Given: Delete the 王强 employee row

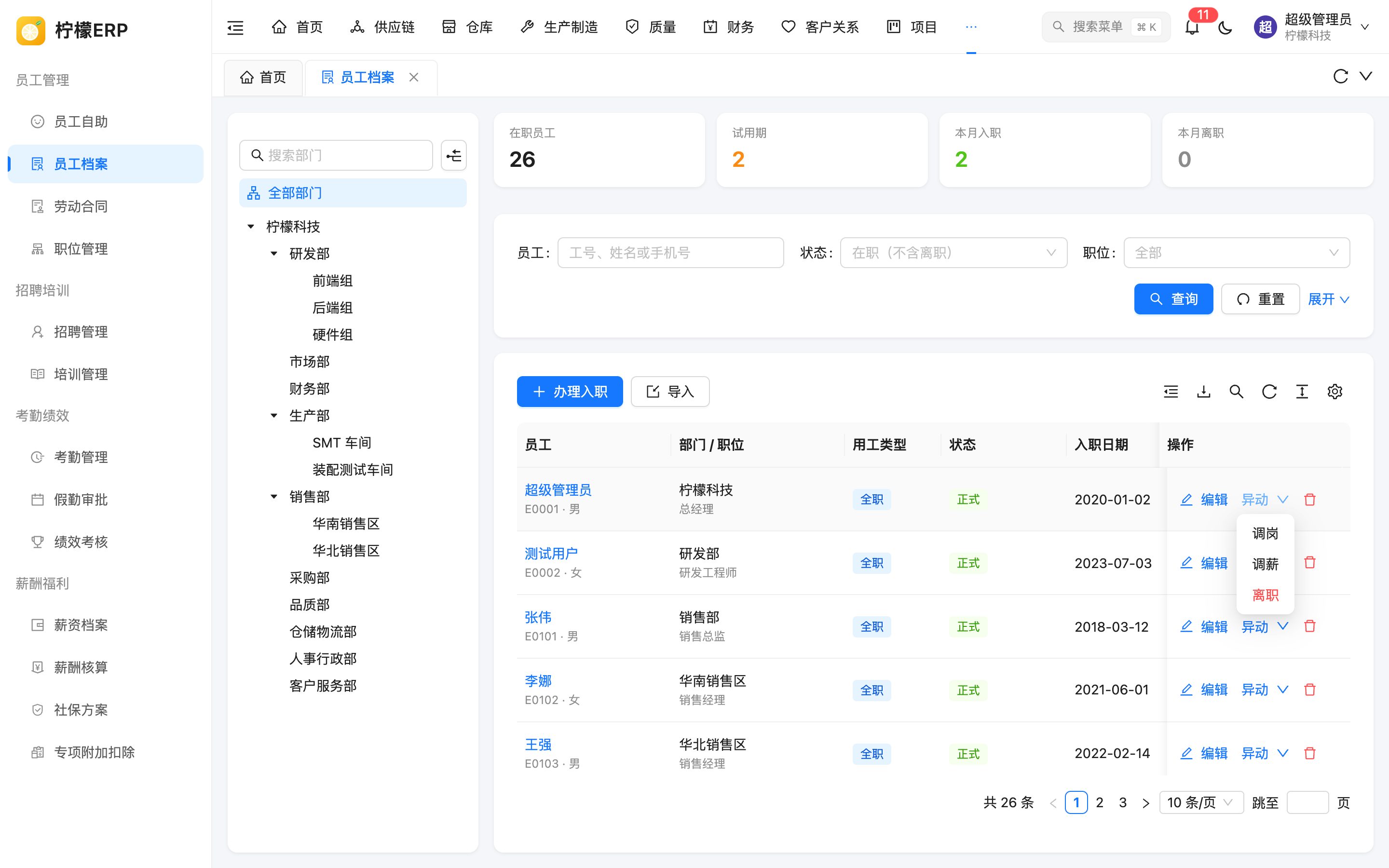Looking at the screenshot, I should [1310, 753].
